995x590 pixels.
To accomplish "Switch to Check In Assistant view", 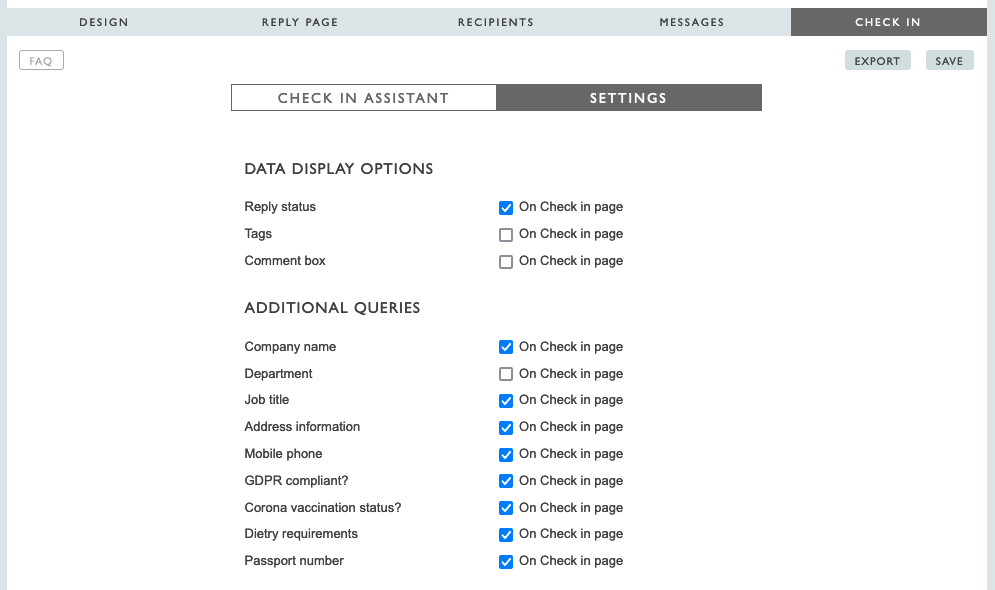I will pos(363,98).
